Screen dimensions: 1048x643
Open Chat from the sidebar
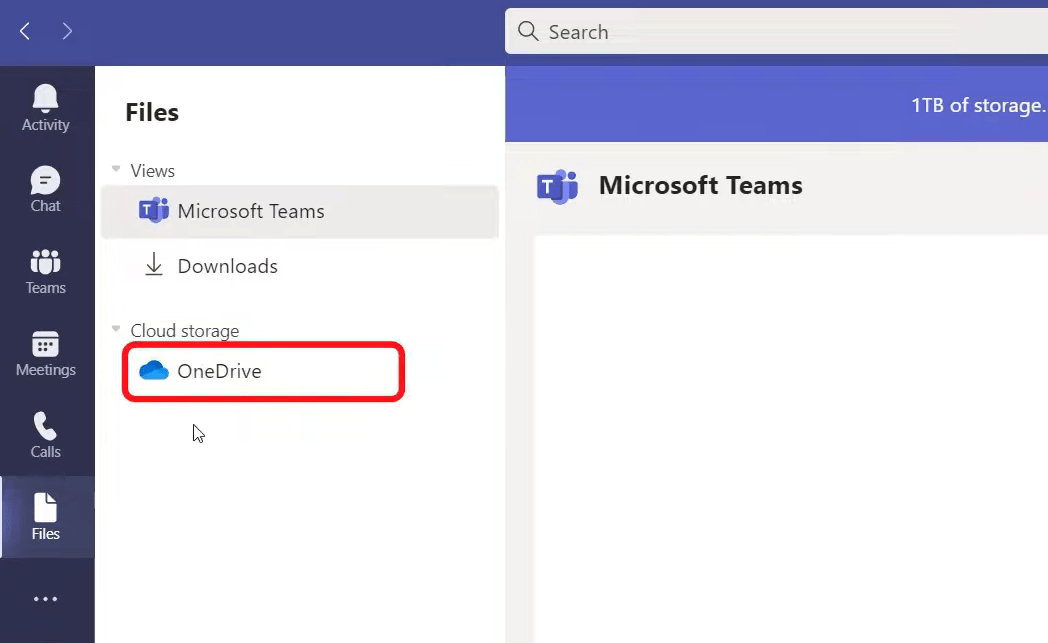coord(45,189)
